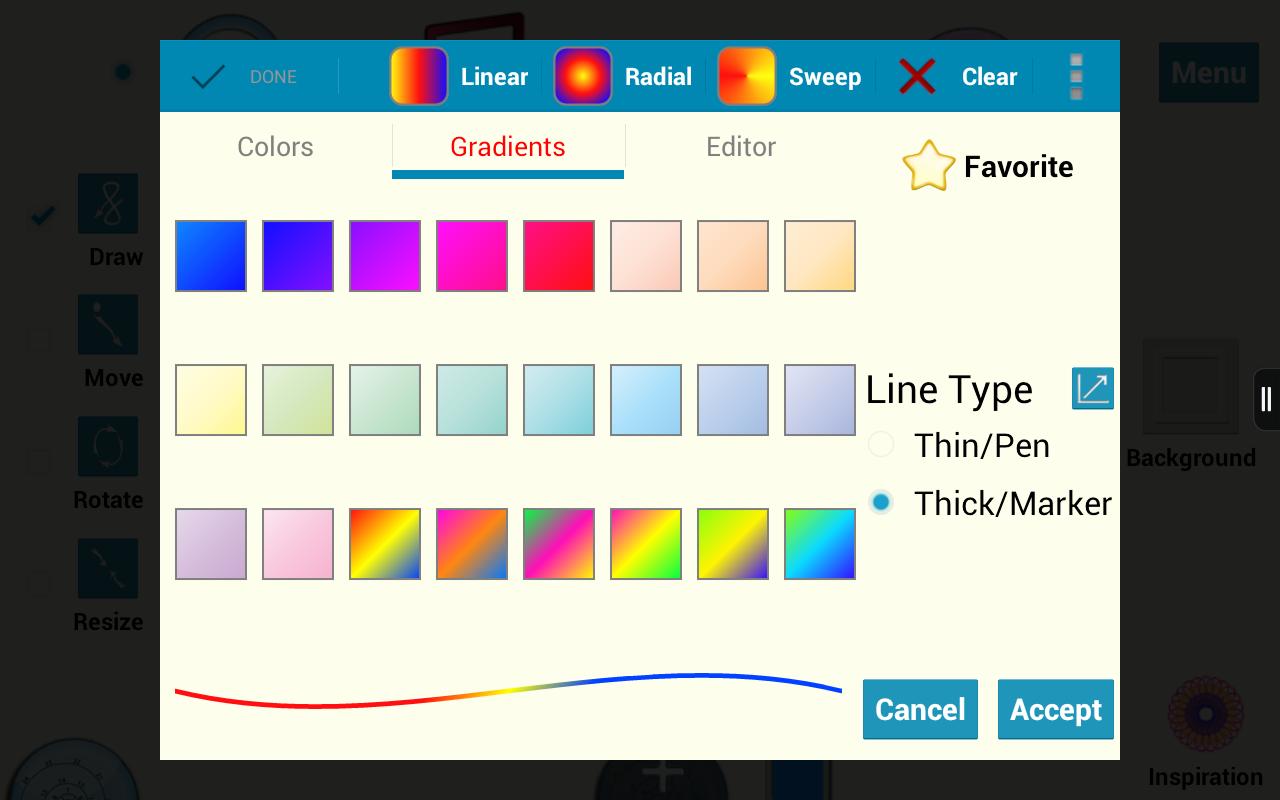Screen dimensions: 1280x800
Task: Switch to the Colors tab
Action: [275, 147]
